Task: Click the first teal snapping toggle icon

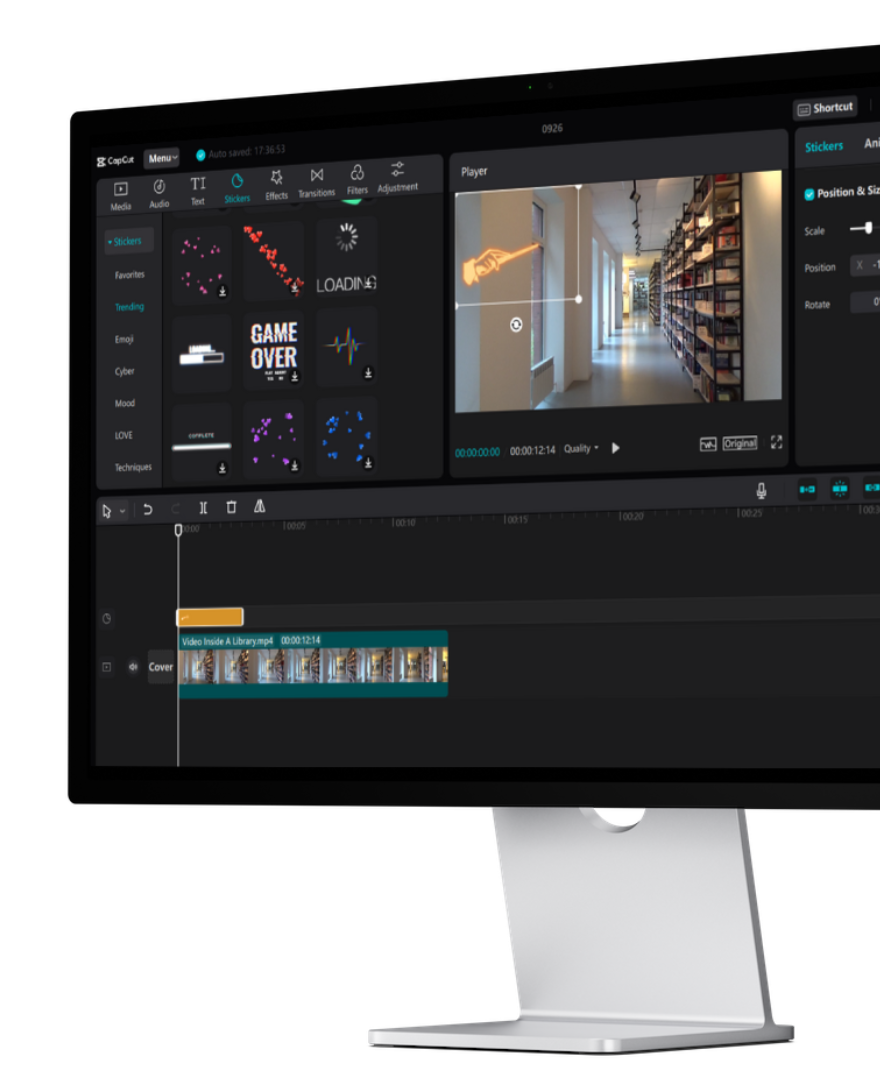Action: [807, 489]
